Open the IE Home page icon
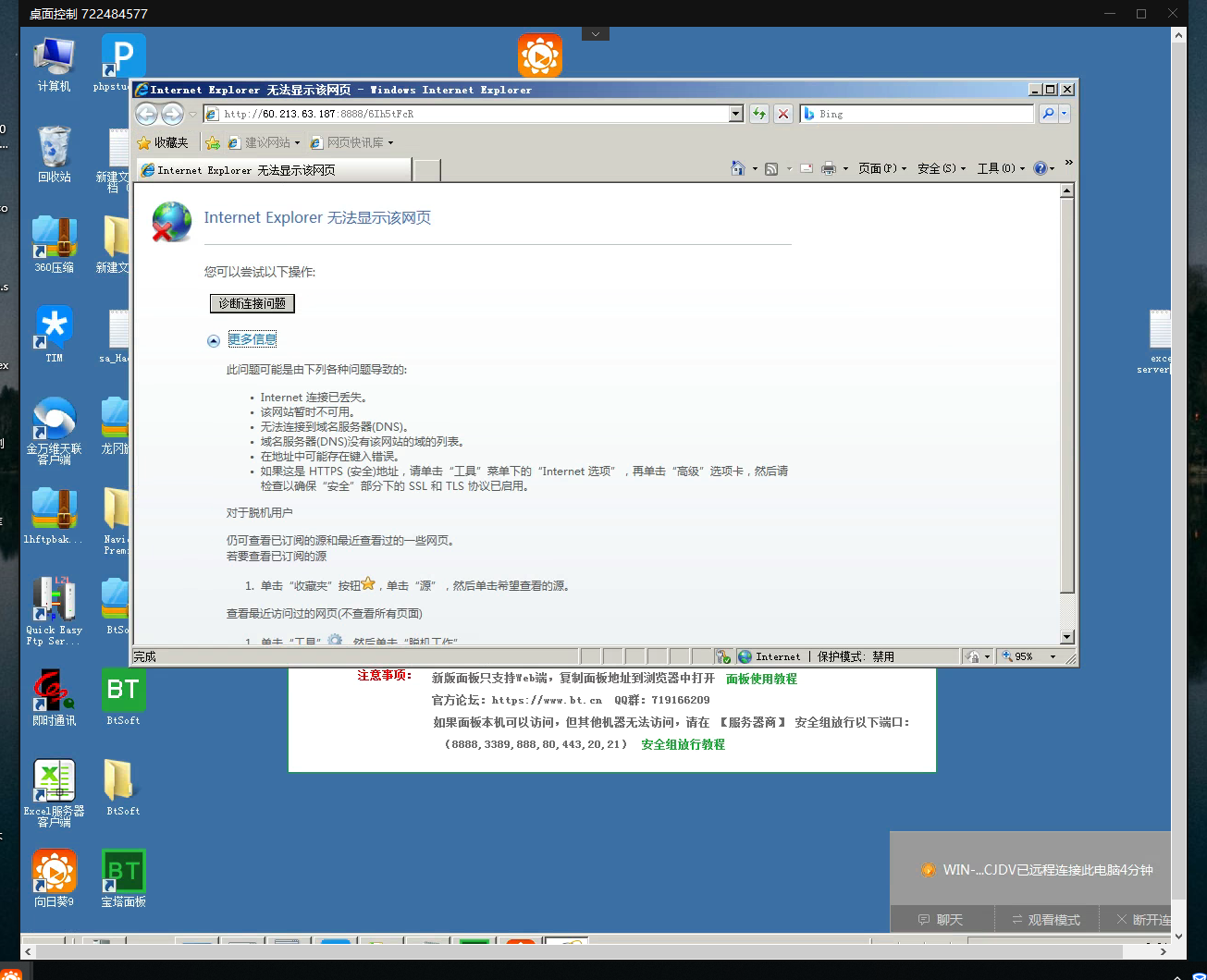The image size is (1207, 980). (737, 168)
